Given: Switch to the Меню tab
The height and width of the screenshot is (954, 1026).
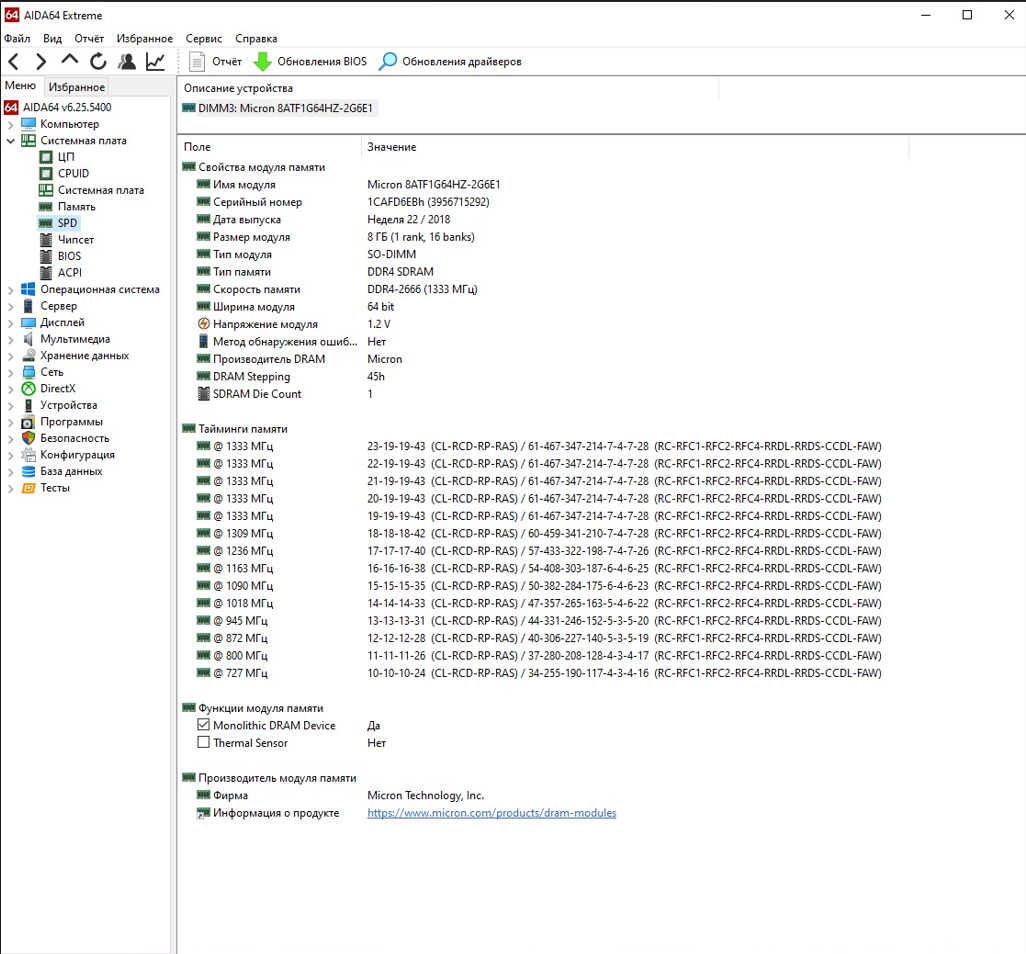Looking at the screenshot, I should click(20, 86).
